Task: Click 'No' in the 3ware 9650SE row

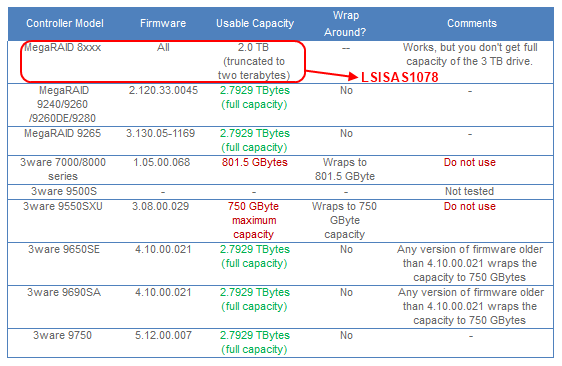Action: (346, 249)
